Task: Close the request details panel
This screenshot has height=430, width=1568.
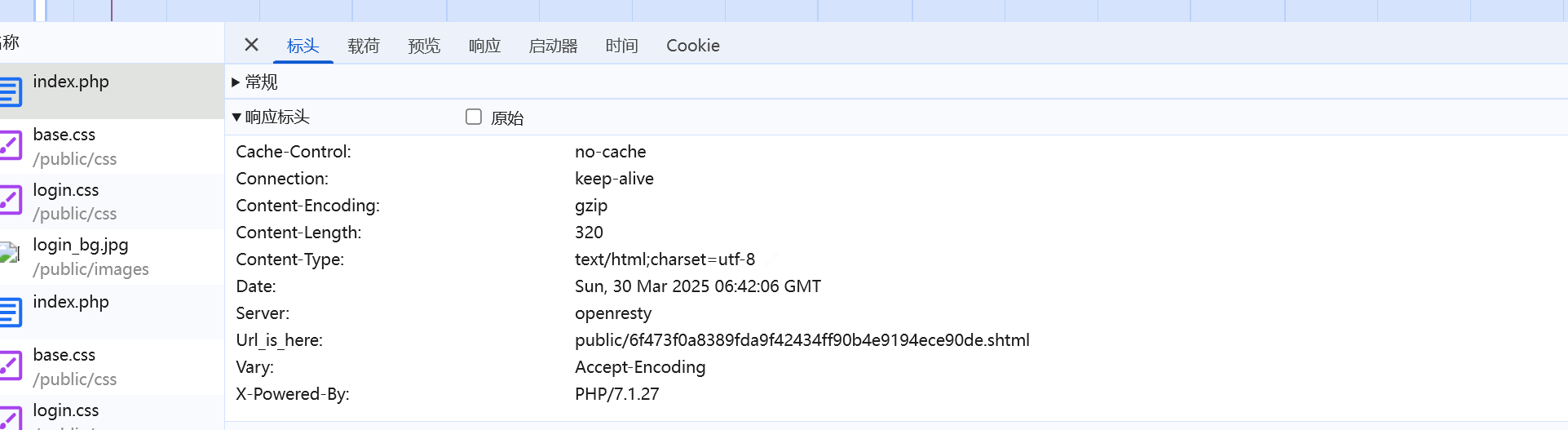Action: (x=251, y=45)
